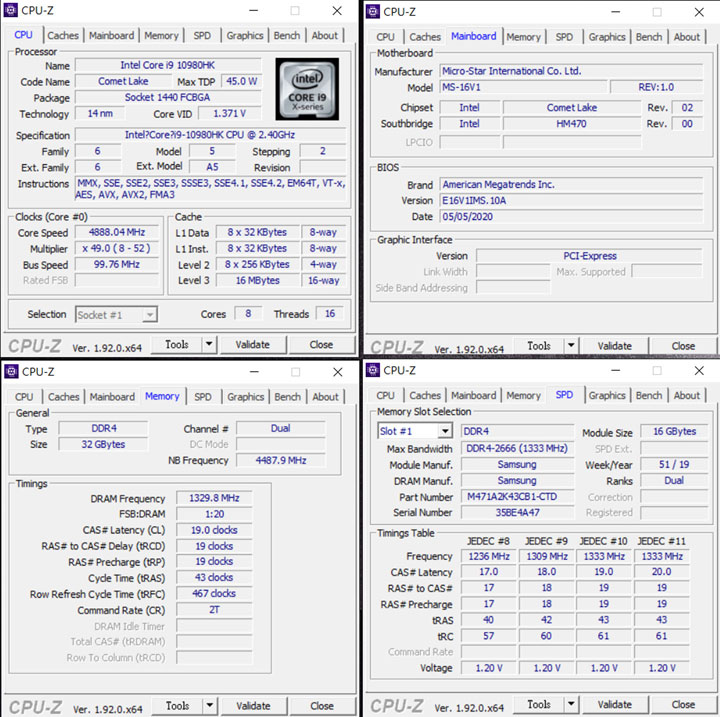Click the Level 3 cache value 16 MBytes
The height and width of the screenshot is (717, 720).
(x=258, y=281)
